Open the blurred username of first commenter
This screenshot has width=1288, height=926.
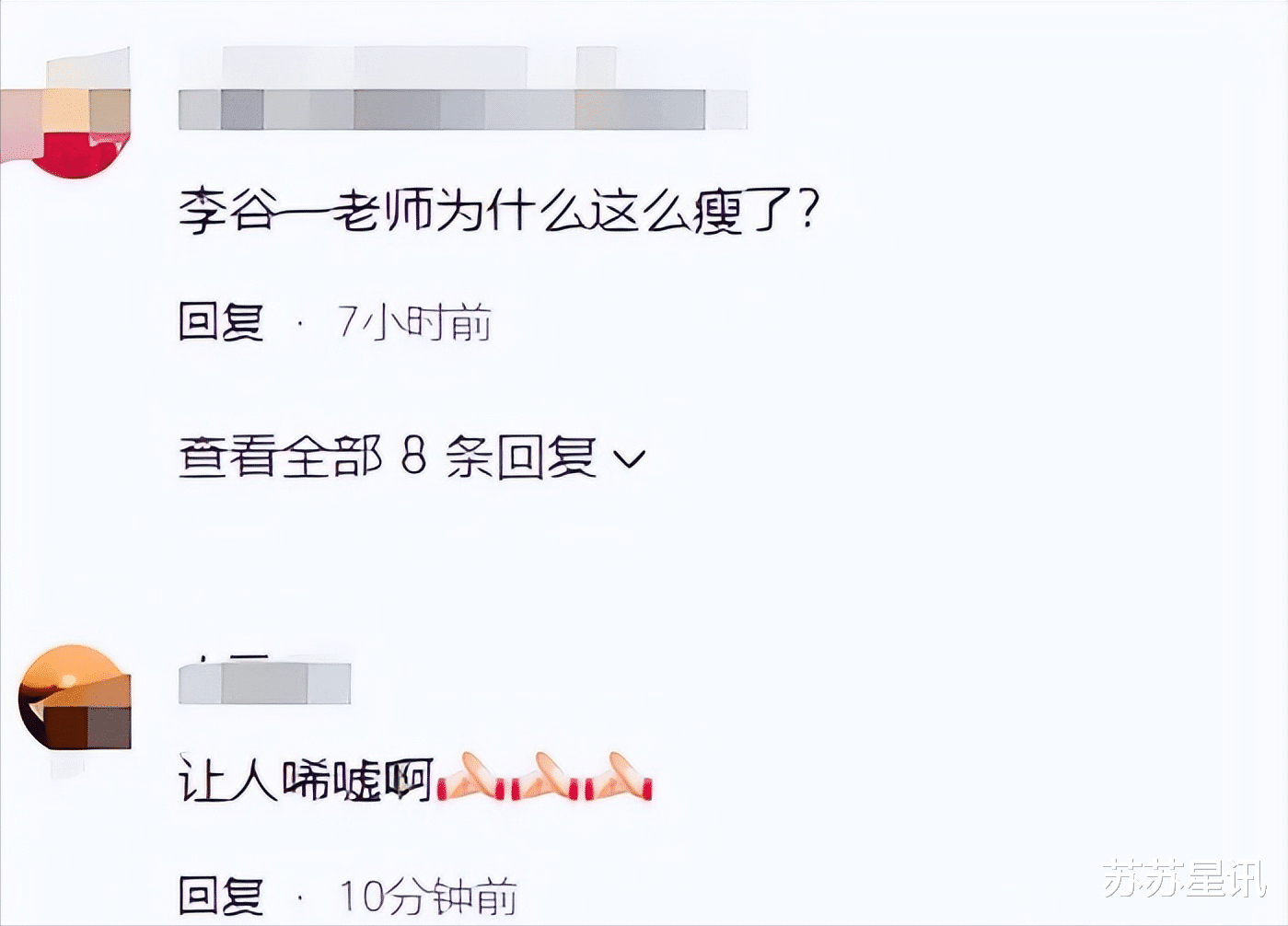click(462, 110)
